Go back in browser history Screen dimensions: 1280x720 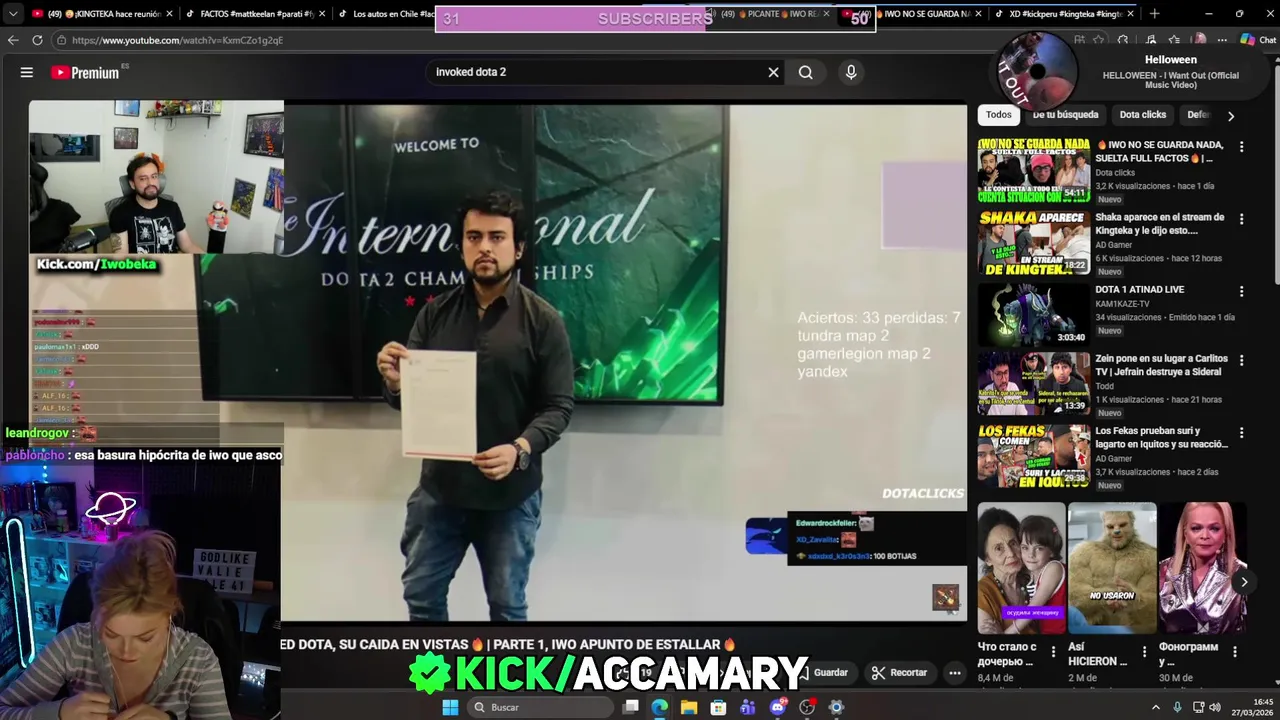13,40
